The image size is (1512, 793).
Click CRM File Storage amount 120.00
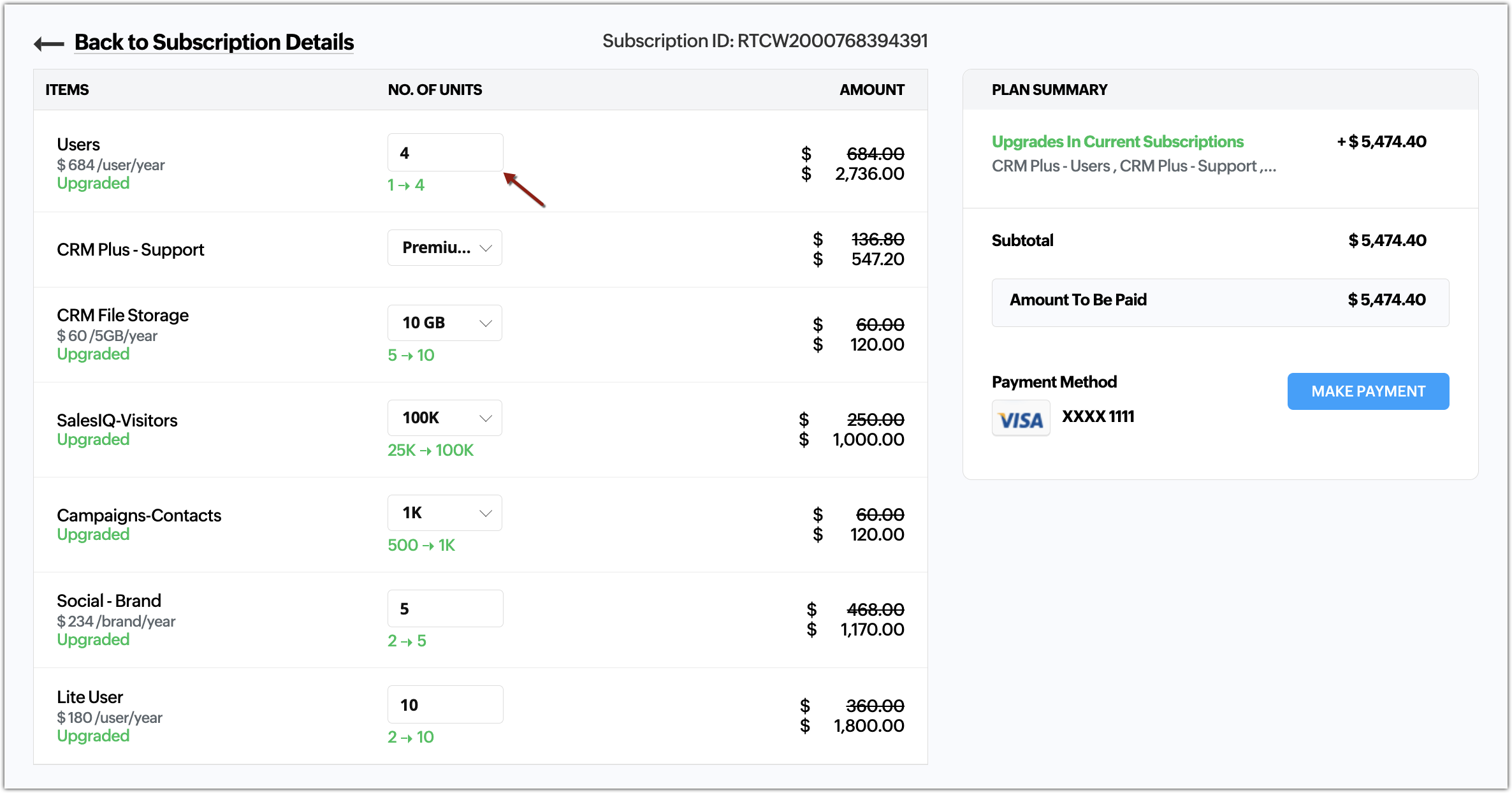coord(876,344)
